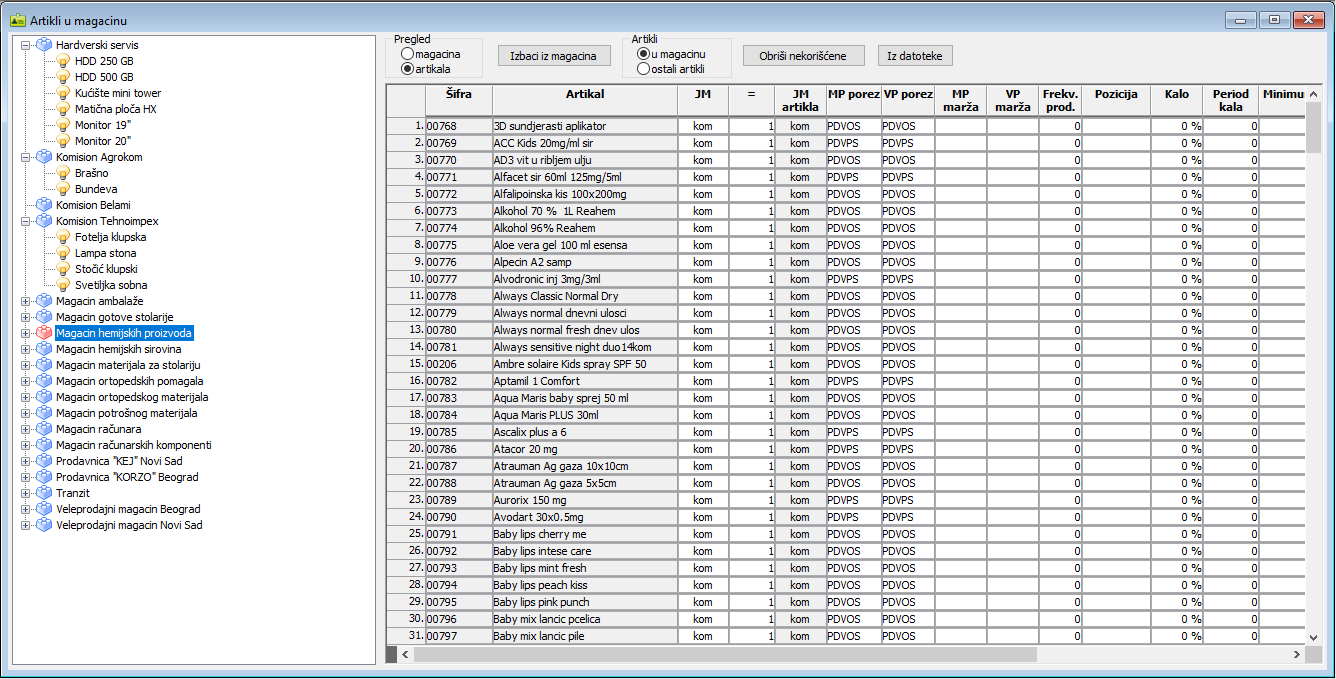This screenshot has width=1336, height=679.
Task: Click the Prodavnica "KEJ" Novi Sad cube icon
Action: pos(44,461)
